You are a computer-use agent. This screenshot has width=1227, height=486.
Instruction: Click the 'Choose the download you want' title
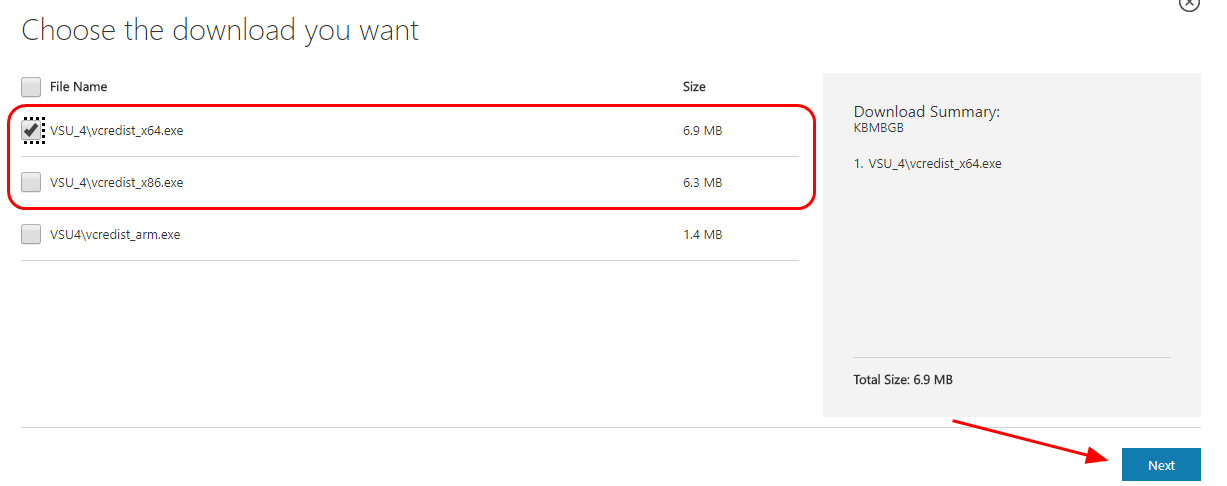[x=220, y=31]
